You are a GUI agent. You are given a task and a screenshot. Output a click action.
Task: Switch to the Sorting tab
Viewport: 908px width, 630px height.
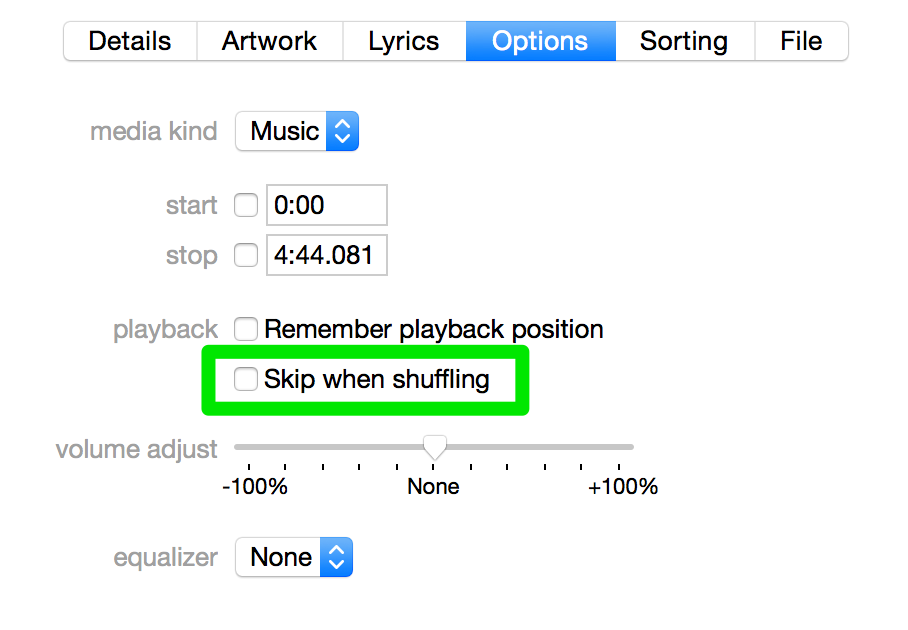pyautogui.click(x=684, y=42)
